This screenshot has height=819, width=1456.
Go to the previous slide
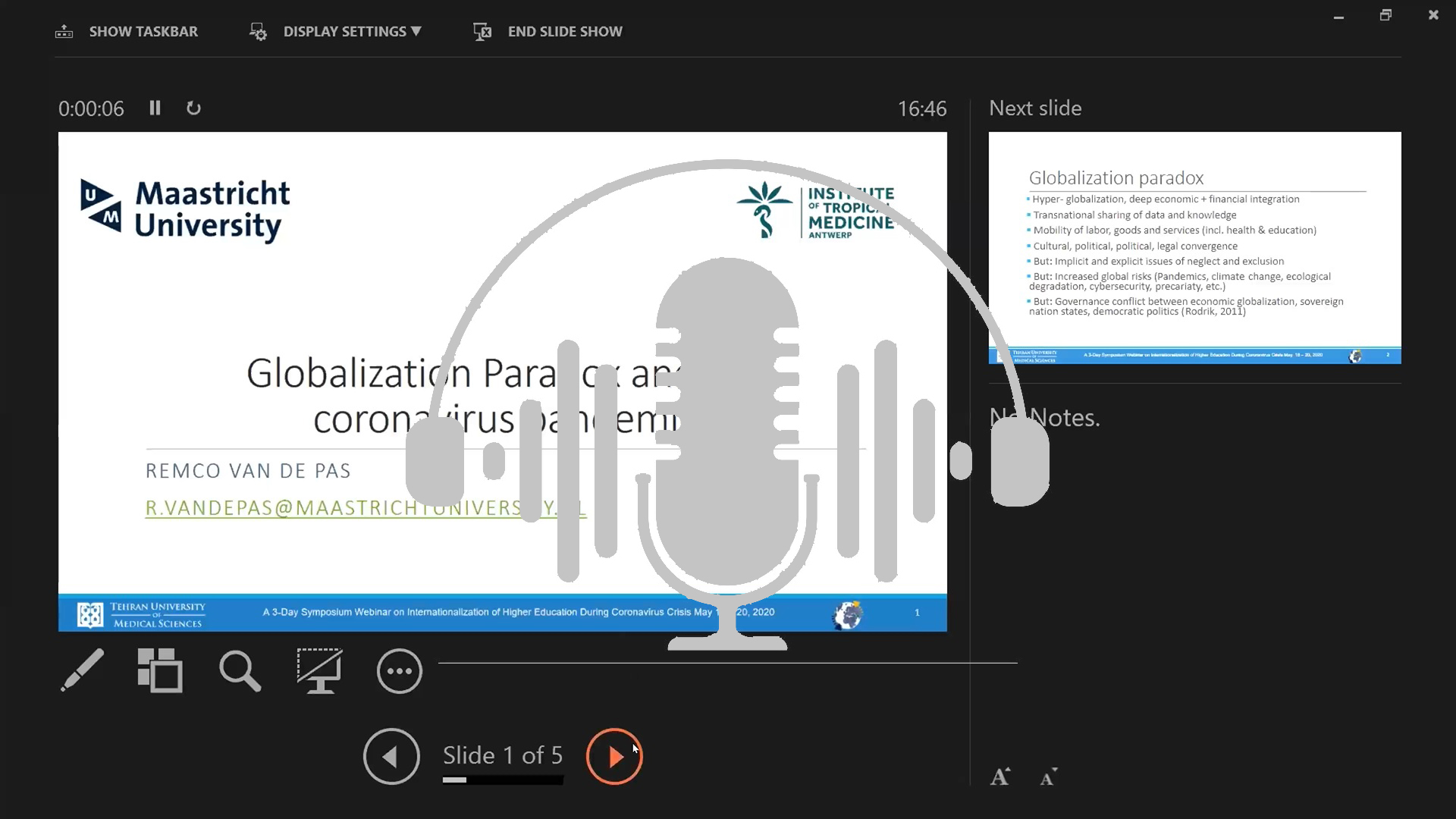tap(391, 756)
